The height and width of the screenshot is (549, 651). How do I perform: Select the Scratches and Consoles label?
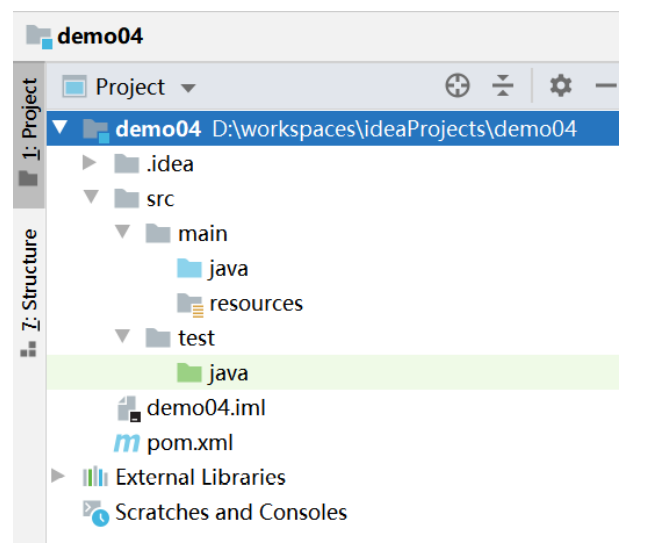coord(231,512)
